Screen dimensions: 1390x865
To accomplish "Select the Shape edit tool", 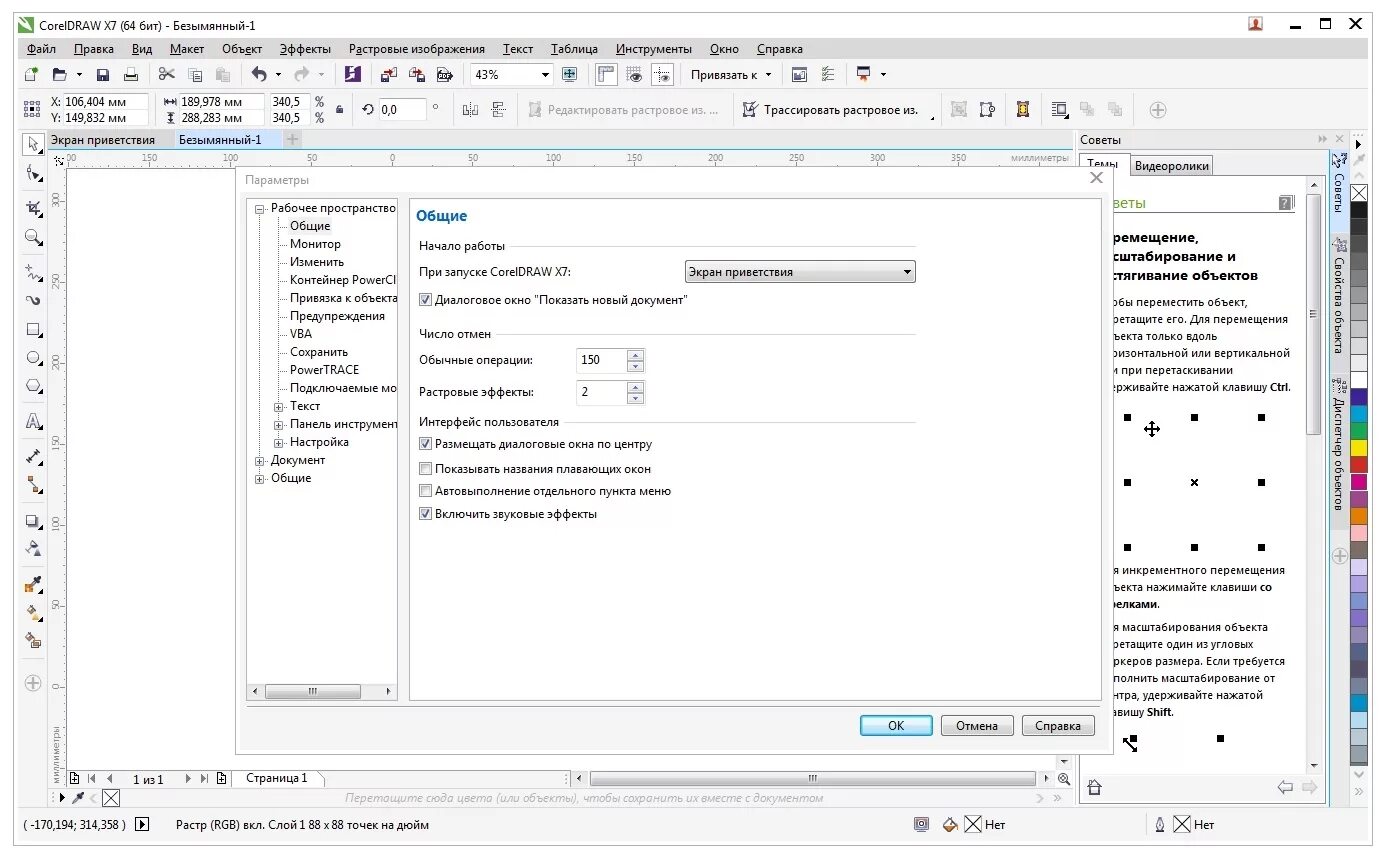I will click(33, 174).
